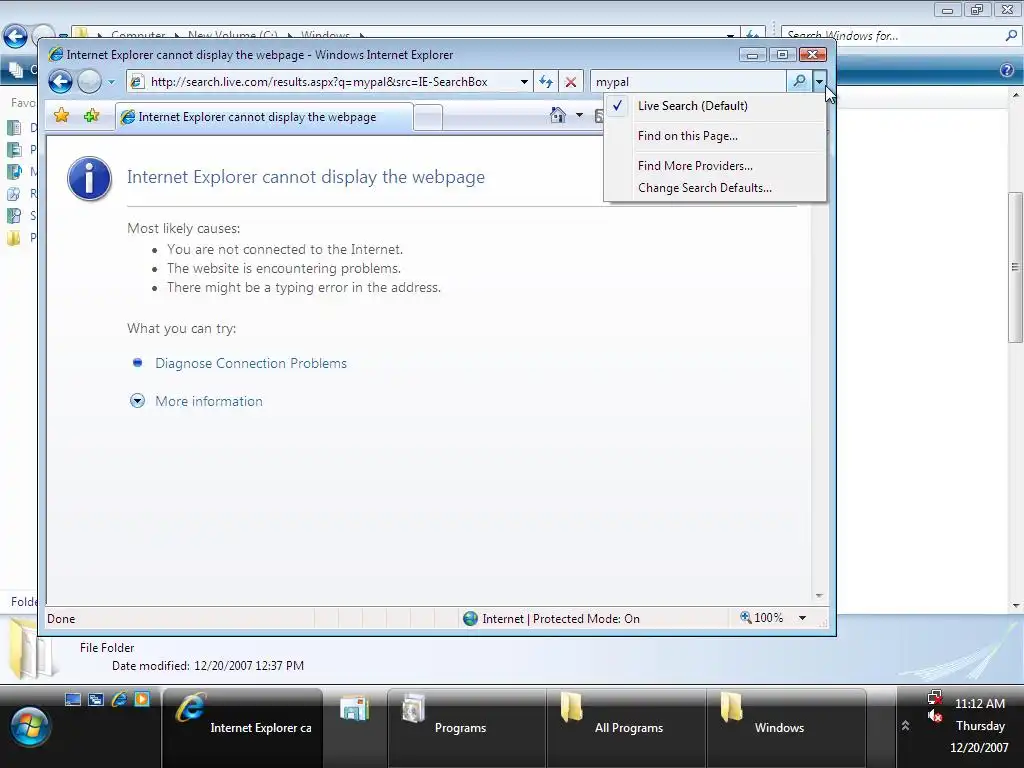Click the Date modified value in Explorer
Image resolution: width=1024 pixels, height=768 pixels.
[x=249, y=666]
